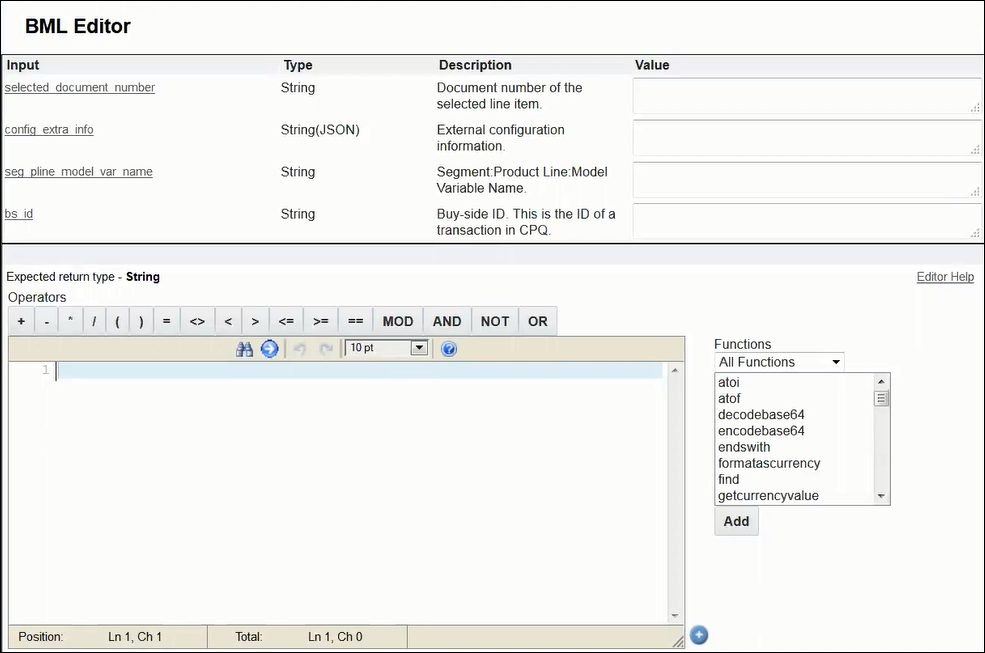
Task: Open the font size 10 pt dropdown
Action: (386, 348)
